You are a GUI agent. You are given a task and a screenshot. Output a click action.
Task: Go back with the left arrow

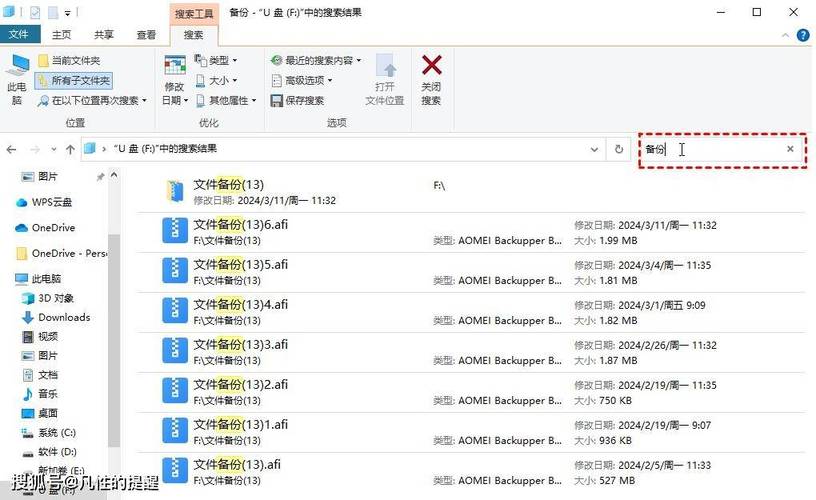[x=11, y=149]
